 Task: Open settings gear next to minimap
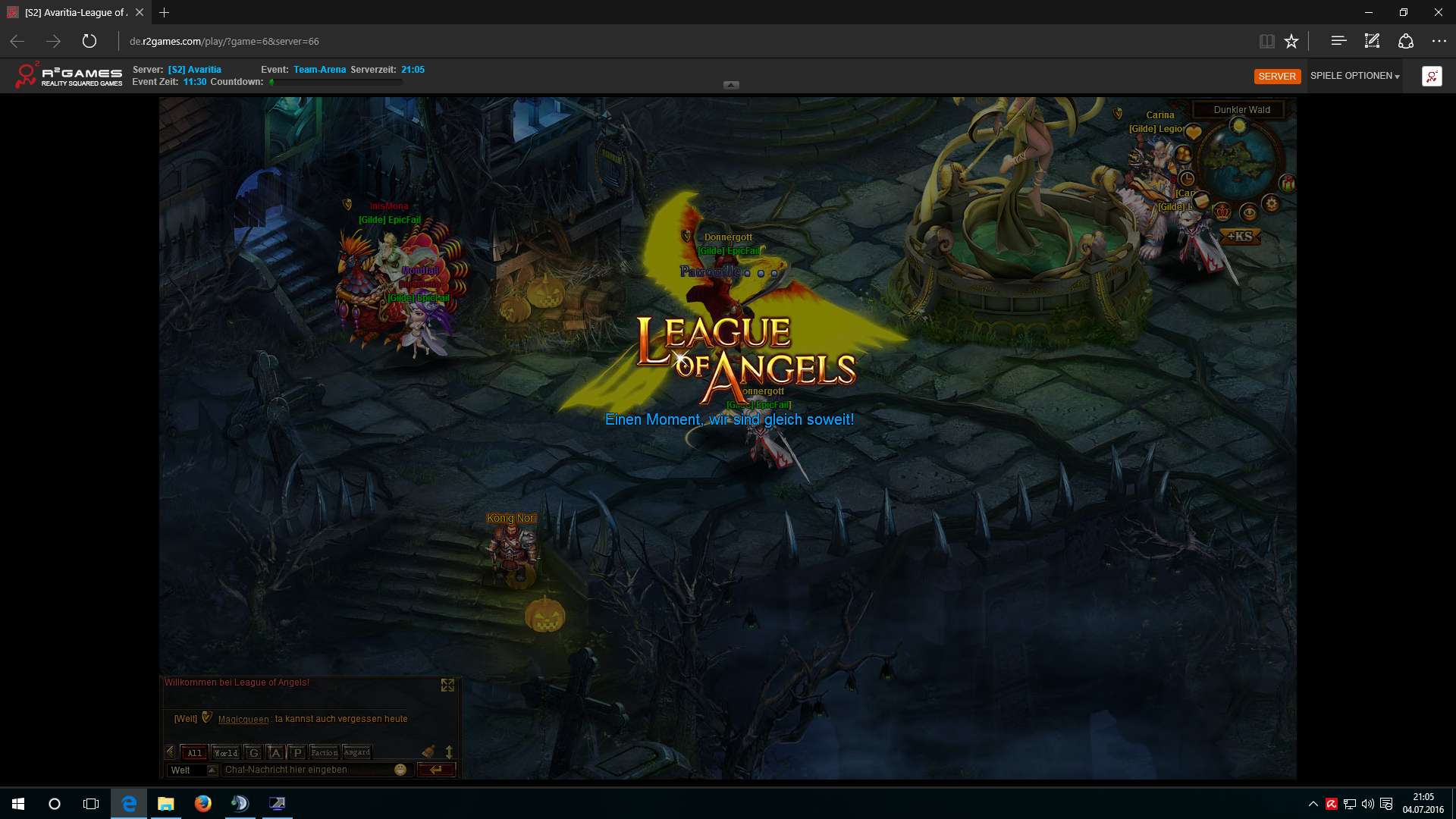coord(1272,203)
